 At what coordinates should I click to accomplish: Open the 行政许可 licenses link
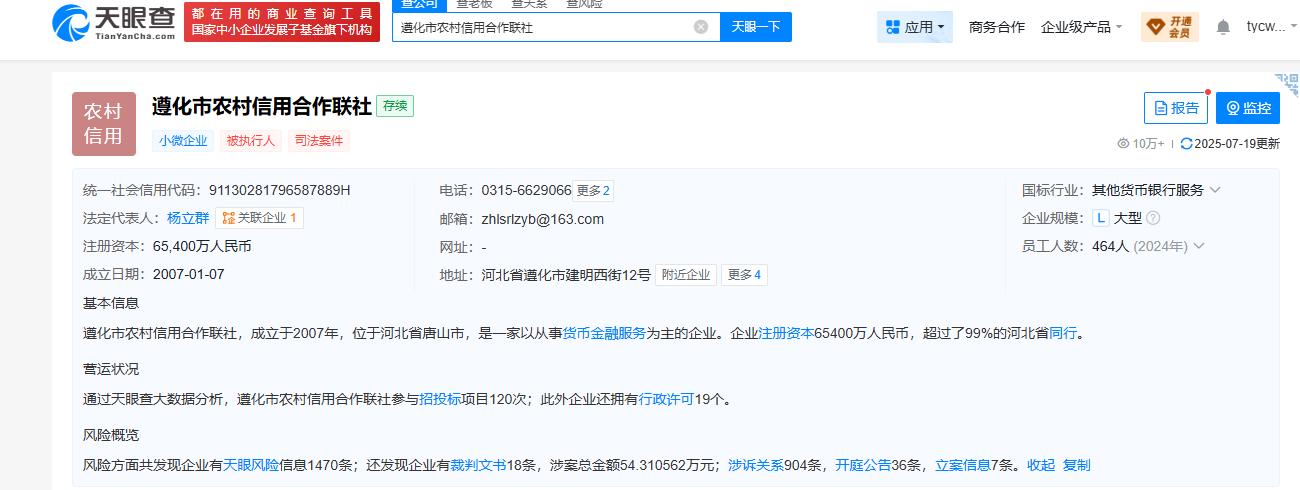pos(667,399)
